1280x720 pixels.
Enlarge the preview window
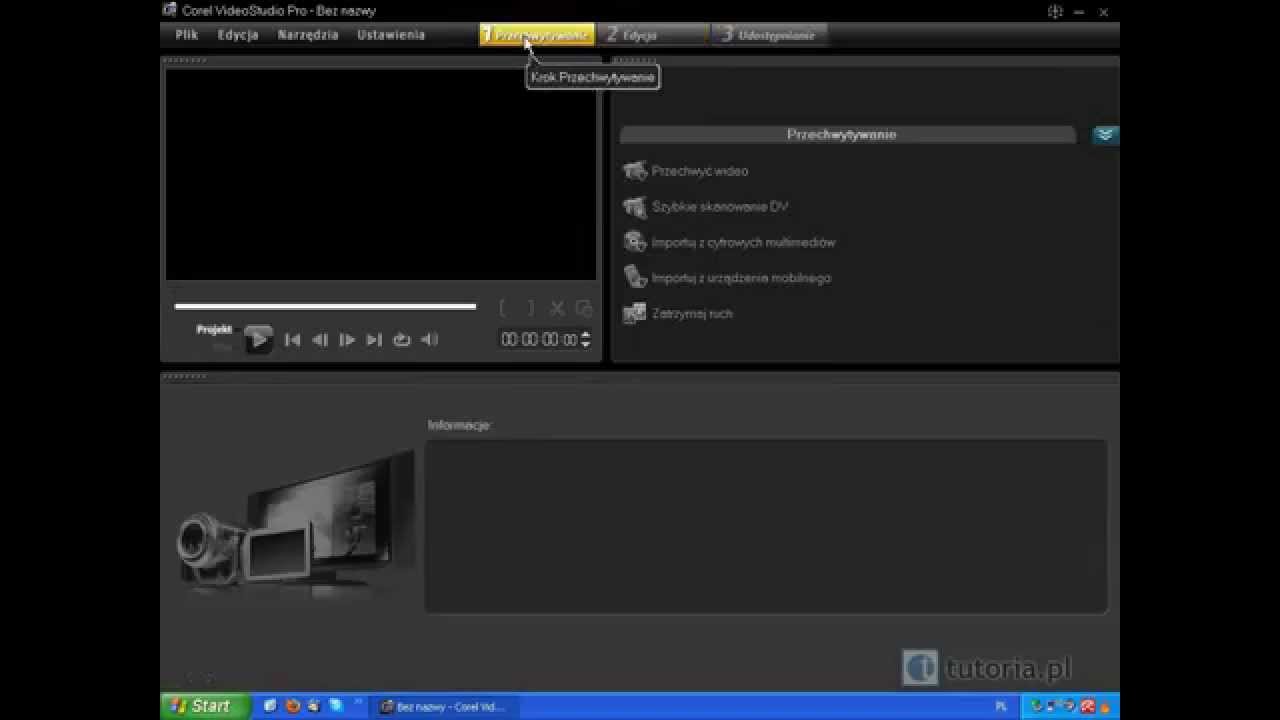click(584, 309)
